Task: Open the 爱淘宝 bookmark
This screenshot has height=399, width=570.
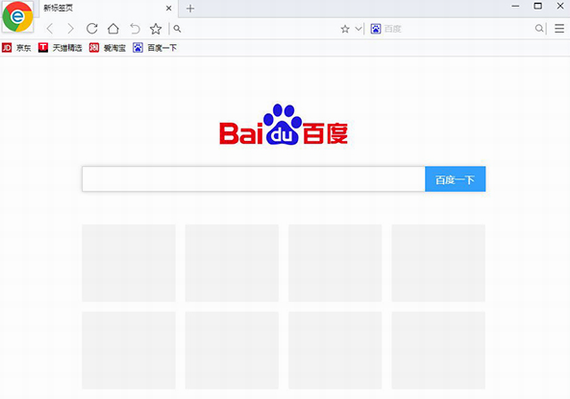Action: (108, 48)
